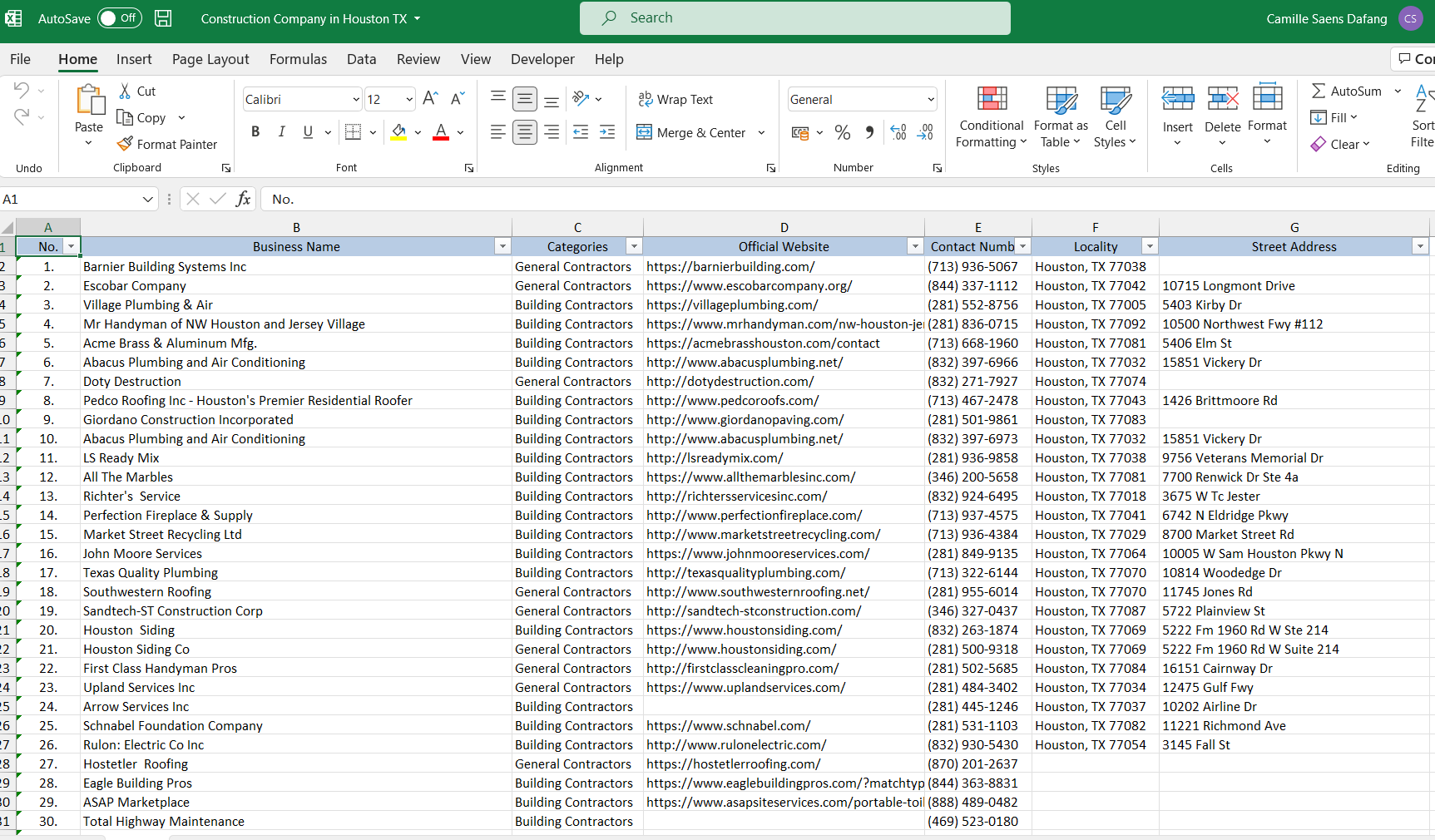Decrease font size with smaller A icon
The height and width of the screenshot is (840, 1435).
point(457,99)
